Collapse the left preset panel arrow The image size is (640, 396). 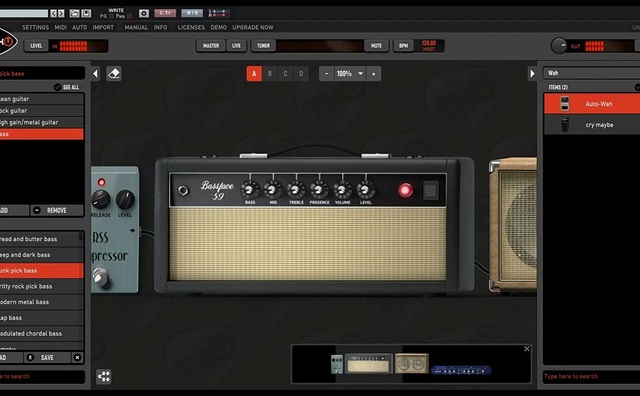point(96,74)
